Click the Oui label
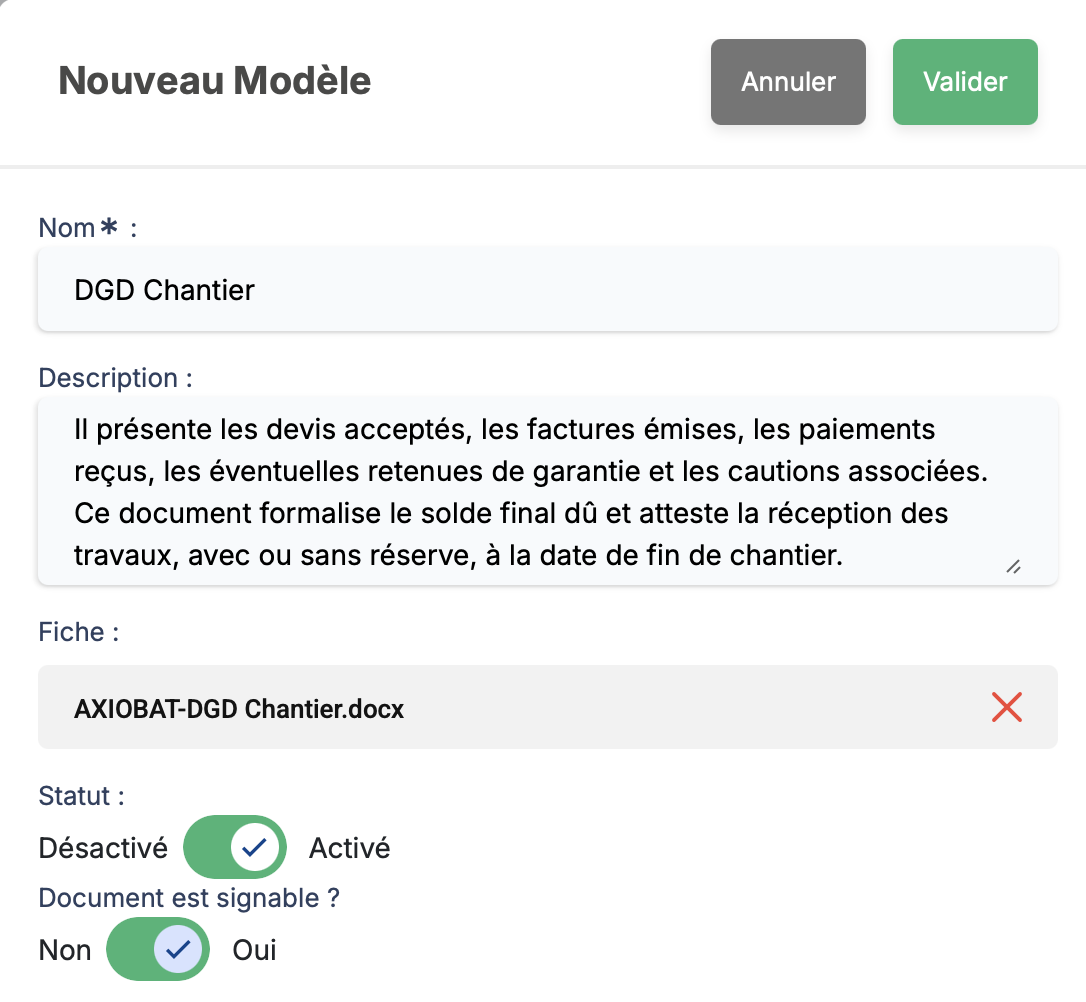Screen dimensions: 1086x1002 pyautogui.click(x=254, y=949)
